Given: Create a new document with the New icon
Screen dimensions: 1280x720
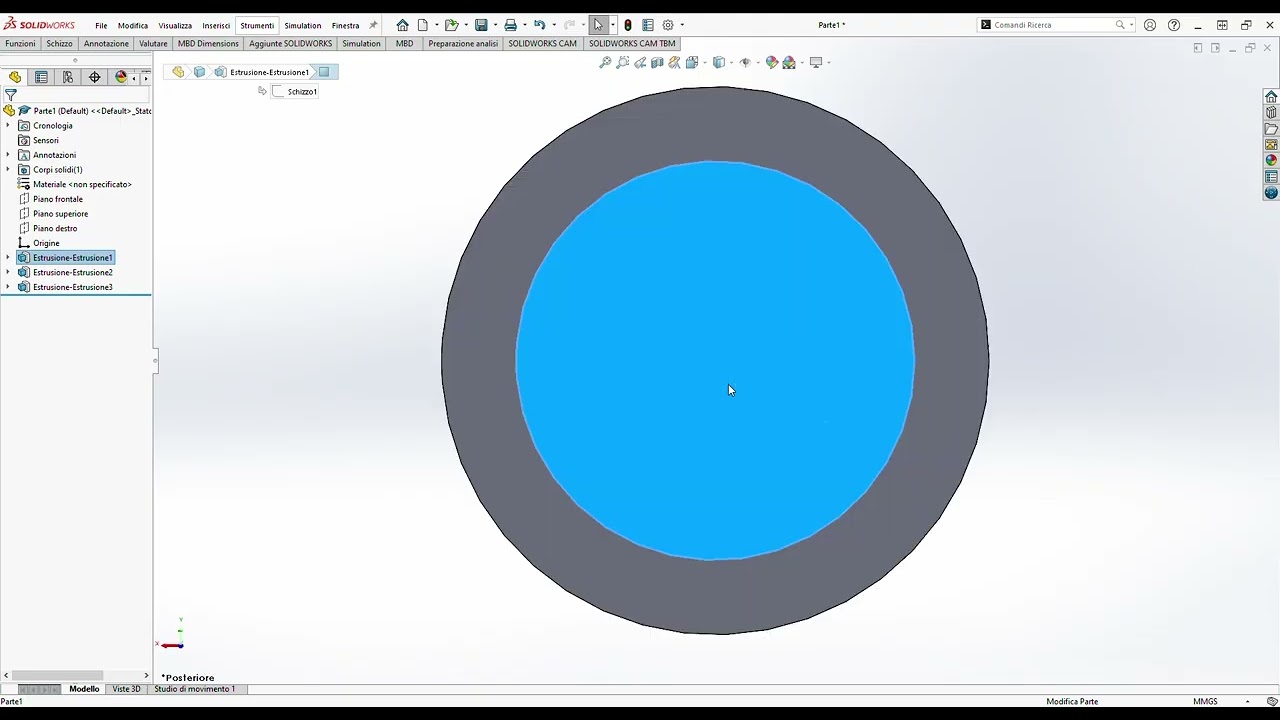Looking at the screenshot, I should pyautogui.click(x=423, y=25).
